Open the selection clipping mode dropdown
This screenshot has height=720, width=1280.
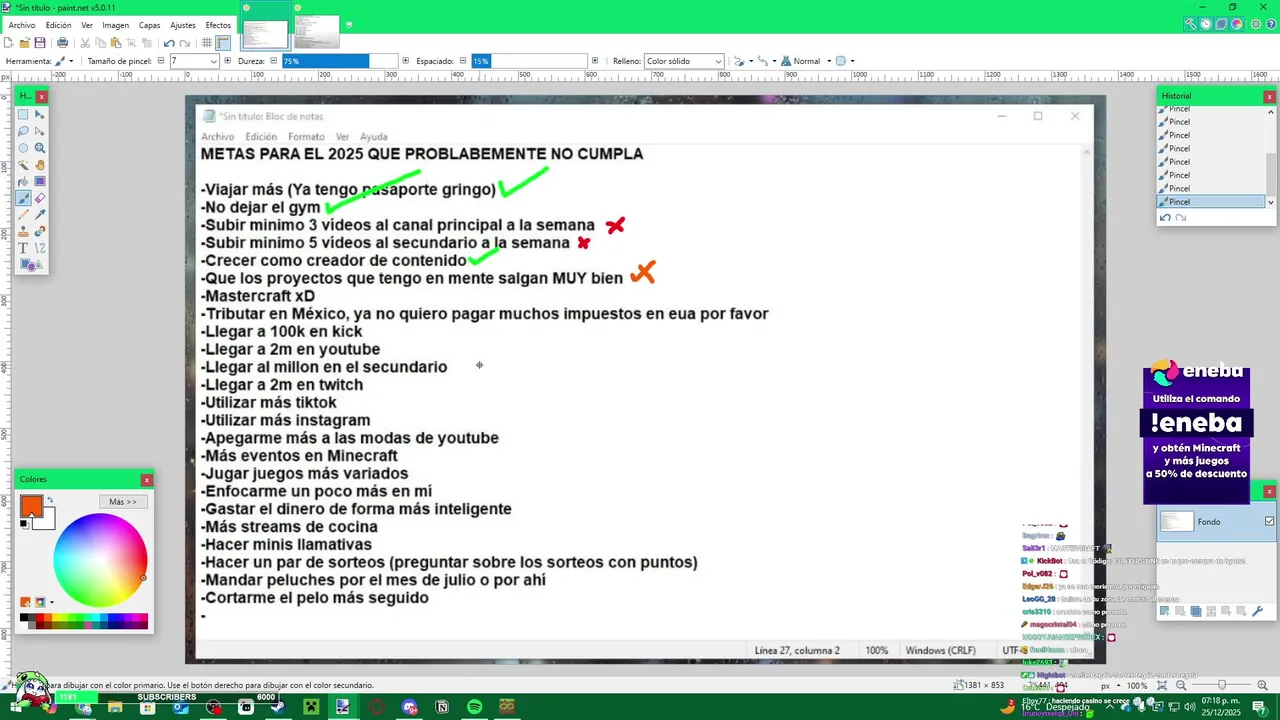[845, 61]
